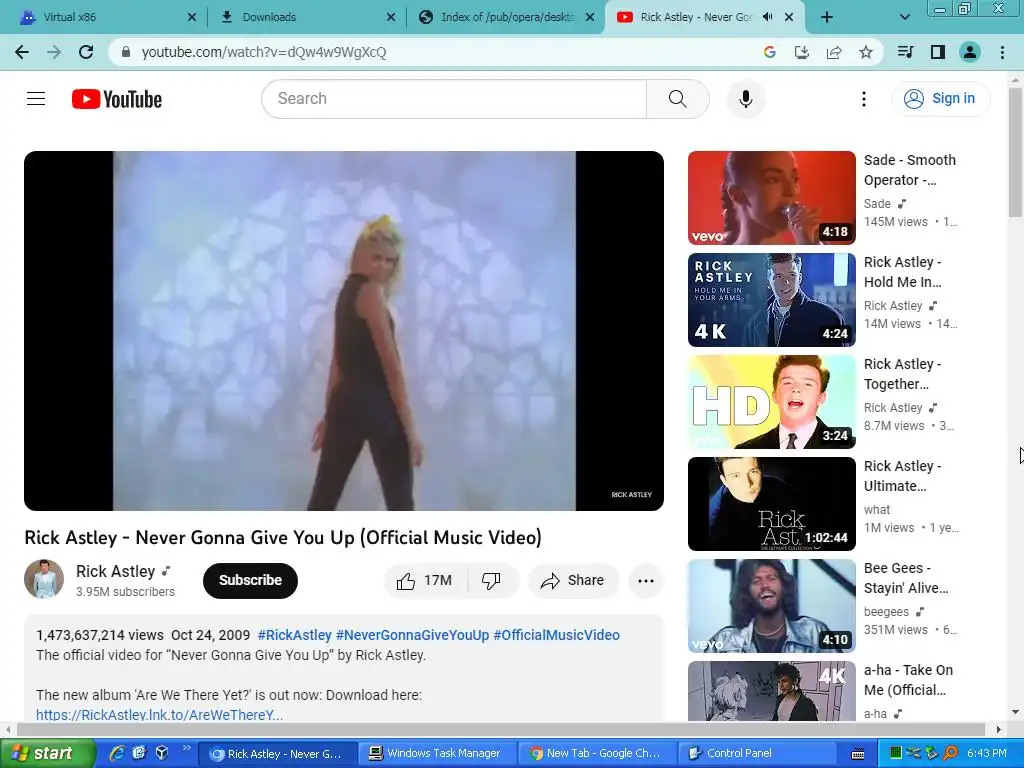This screenshot has height=768, width=1024.
Task: Expand quick launch overflow chevron
Action: click(186, 748)
